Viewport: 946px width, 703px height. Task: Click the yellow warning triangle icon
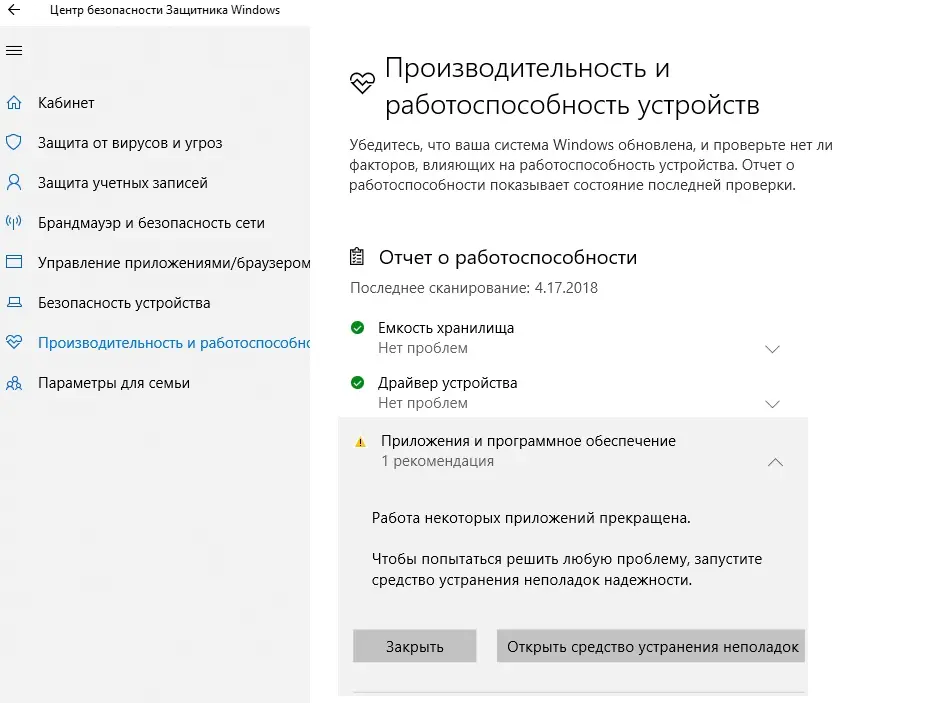tap(359, 442)
